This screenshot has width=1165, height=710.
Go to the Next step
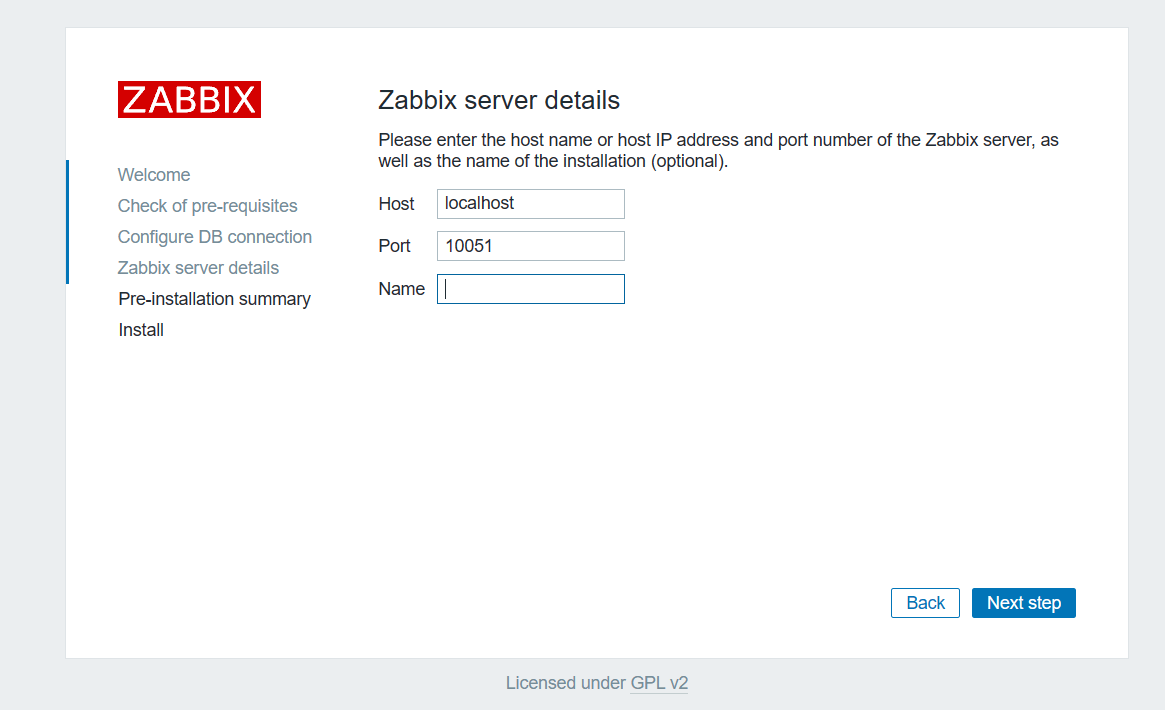[1023, 603]
